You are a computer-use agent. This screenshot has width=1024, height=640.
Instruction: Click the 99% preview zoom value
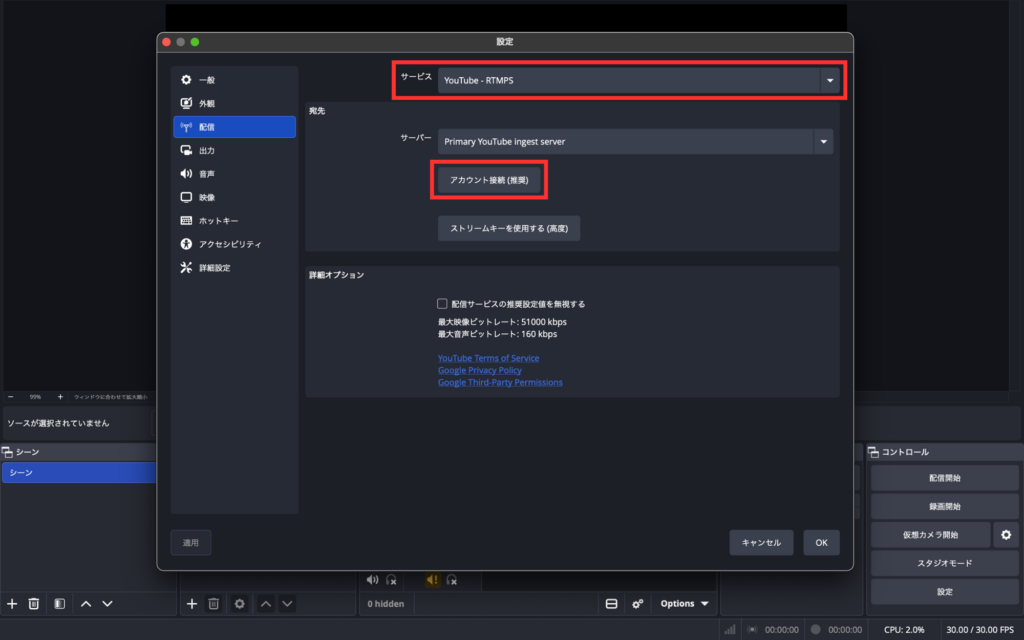(x=35, y=397)
